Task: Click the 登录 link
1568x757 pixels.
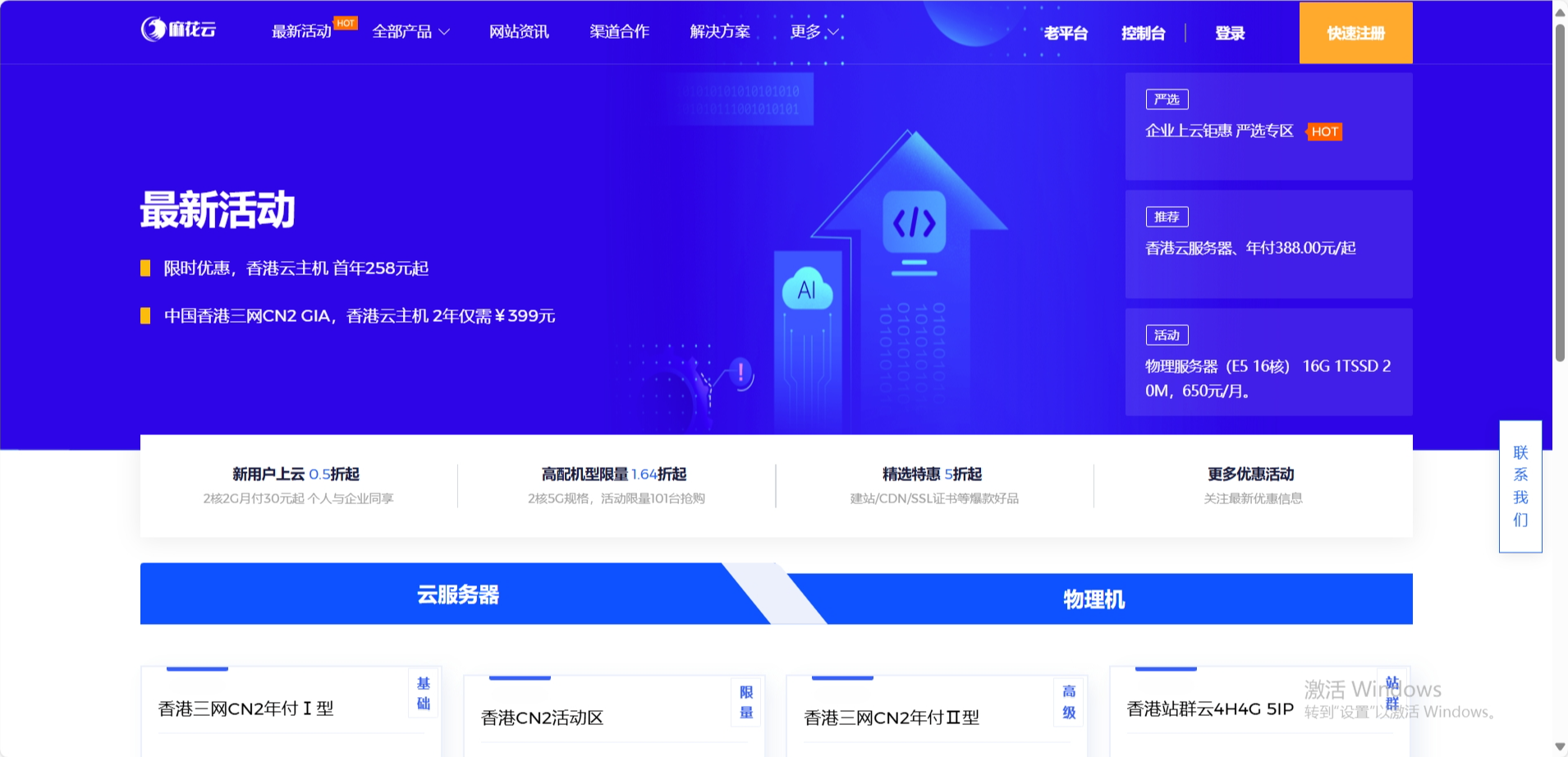Action: click(1229, 33)
